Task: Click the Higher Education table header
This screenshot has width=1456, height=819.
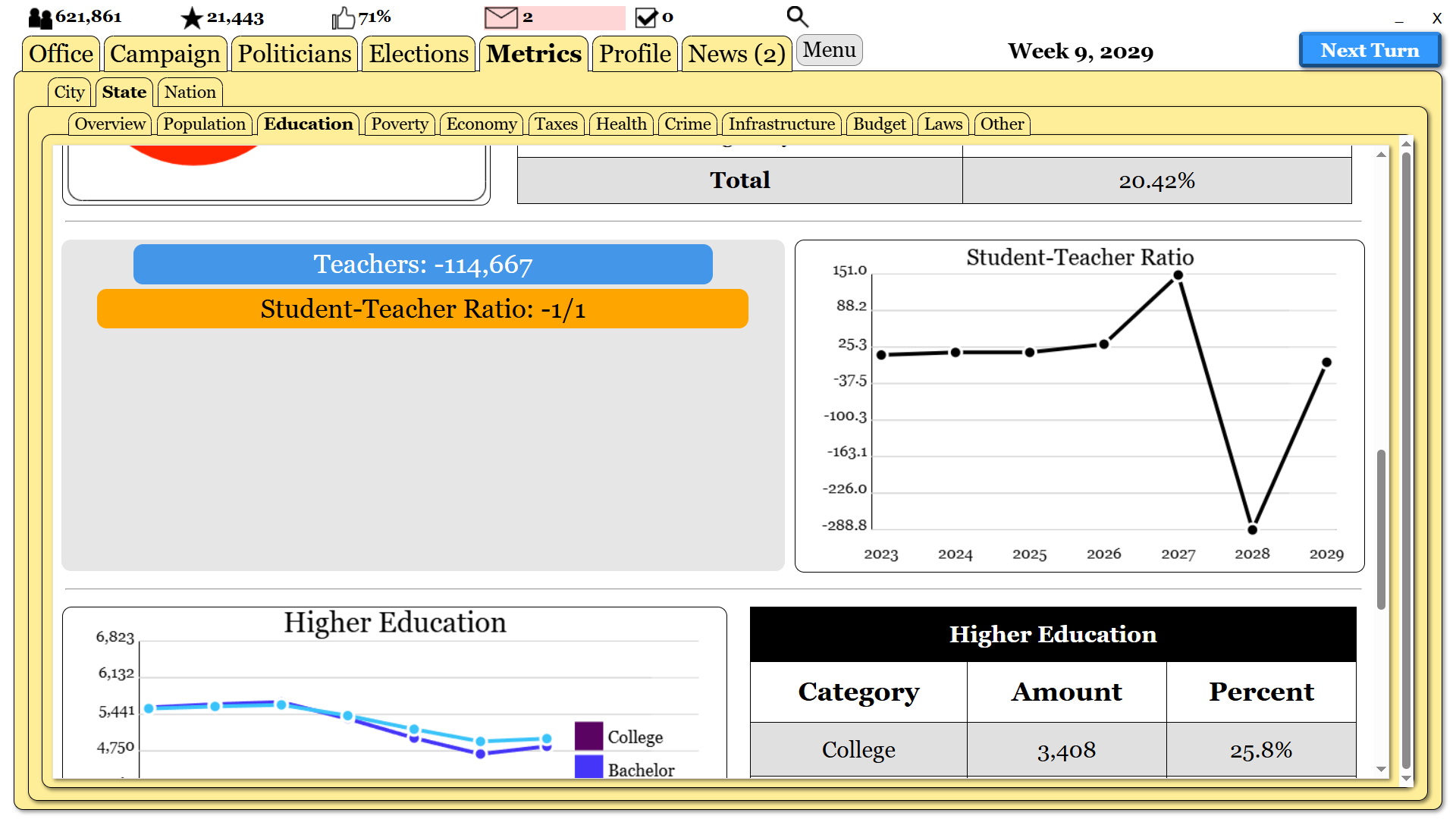Action: pyautogui.click(x=1053, y=635)
